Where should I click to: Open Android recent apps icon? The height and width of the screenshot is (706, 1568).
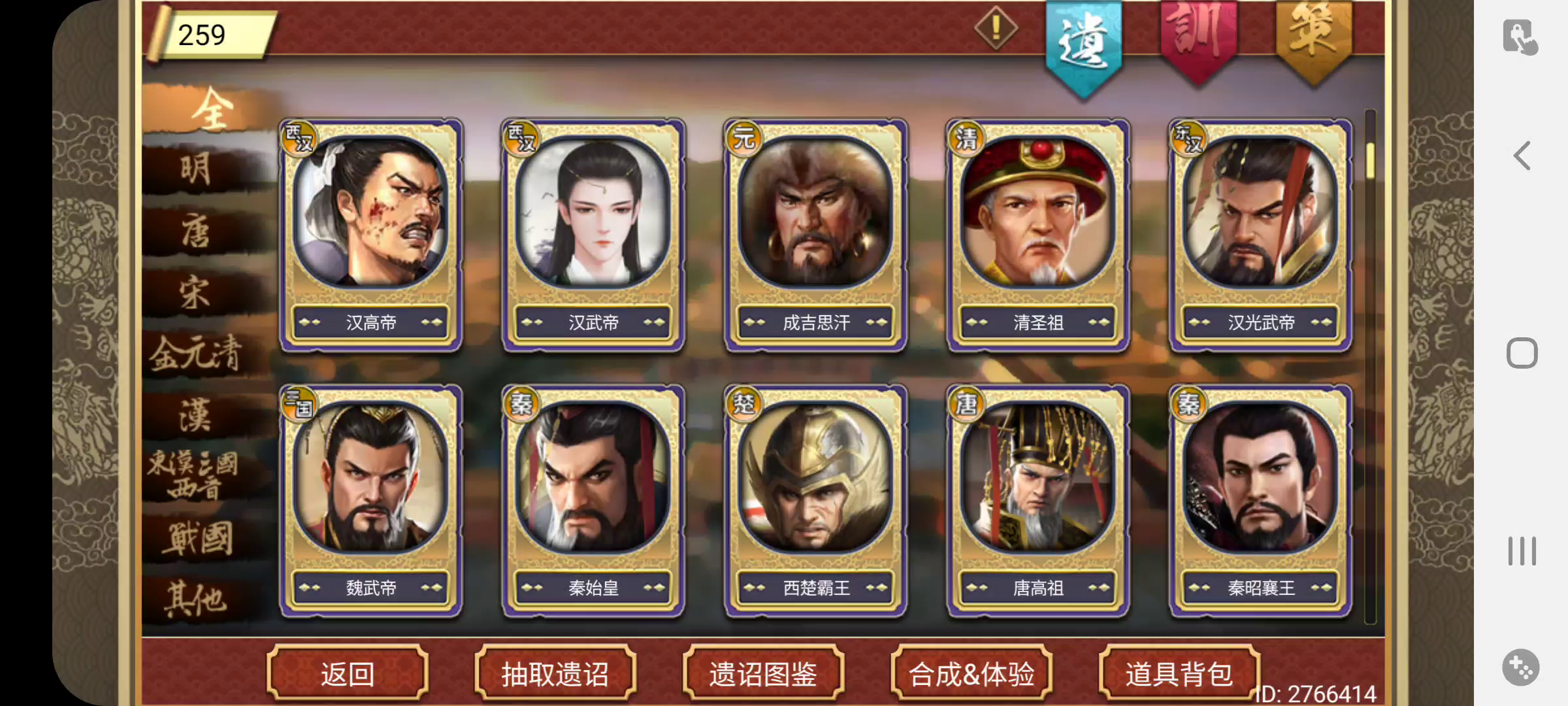tap(1522, 550)
